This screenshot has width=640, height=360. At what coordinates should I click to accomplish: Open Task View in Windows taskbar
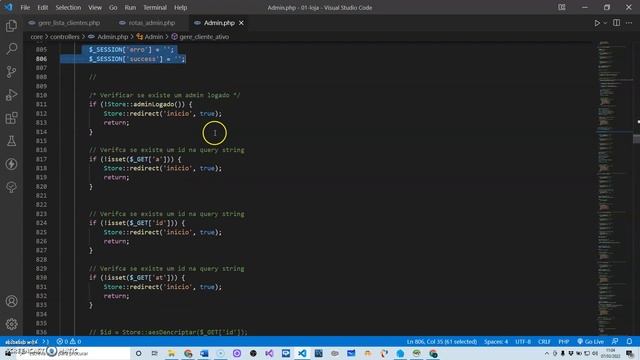click(155, 353)
